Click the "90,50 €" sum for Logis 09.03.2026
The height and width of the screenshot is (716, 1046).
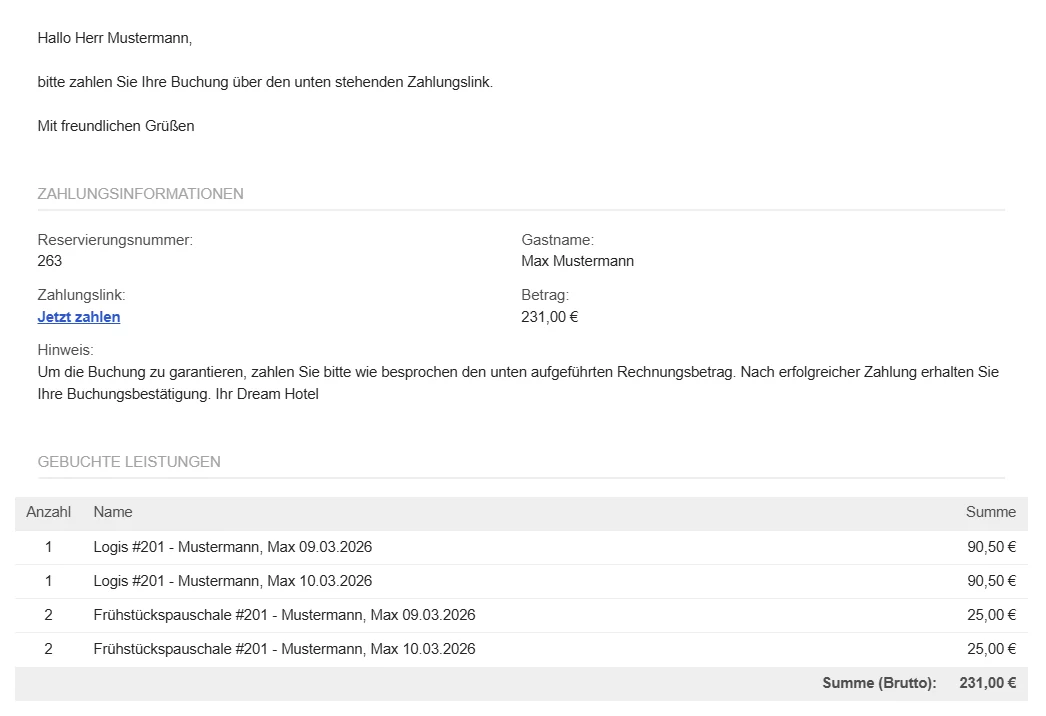(x=991, y=547)
